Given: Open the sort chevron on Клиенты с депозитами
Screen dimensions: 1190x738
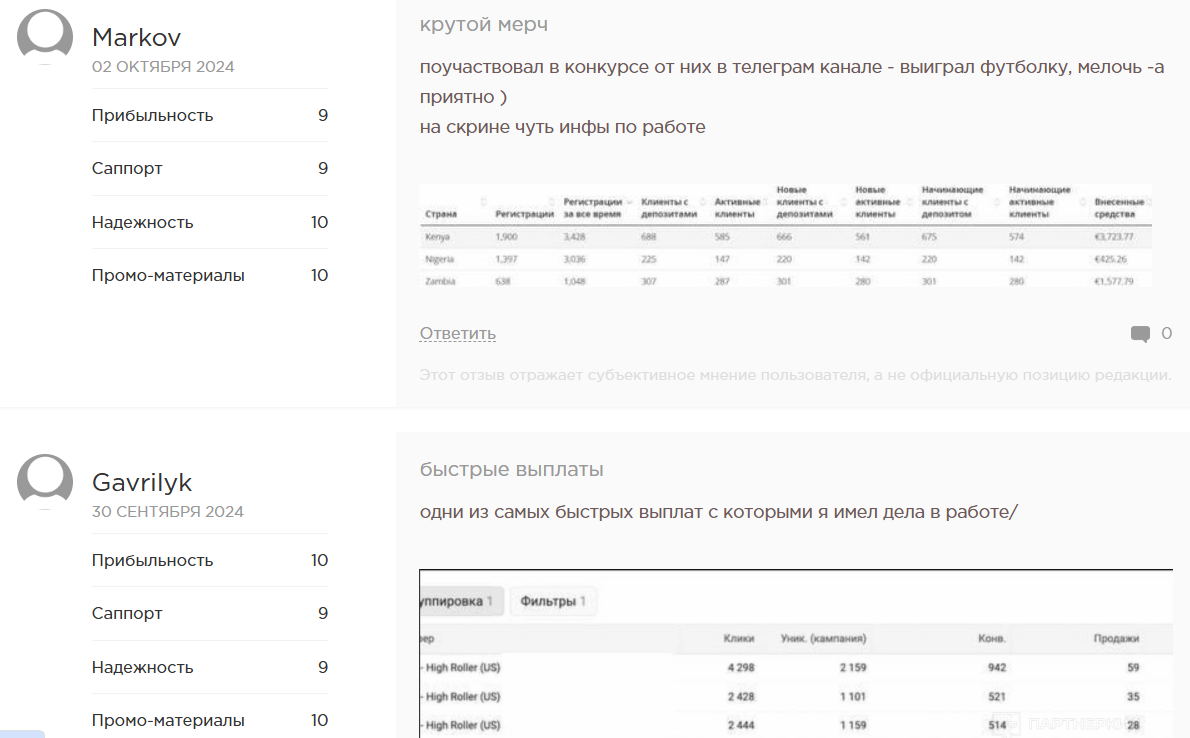Looking at the screenshot, I should (x=700, y=201).
